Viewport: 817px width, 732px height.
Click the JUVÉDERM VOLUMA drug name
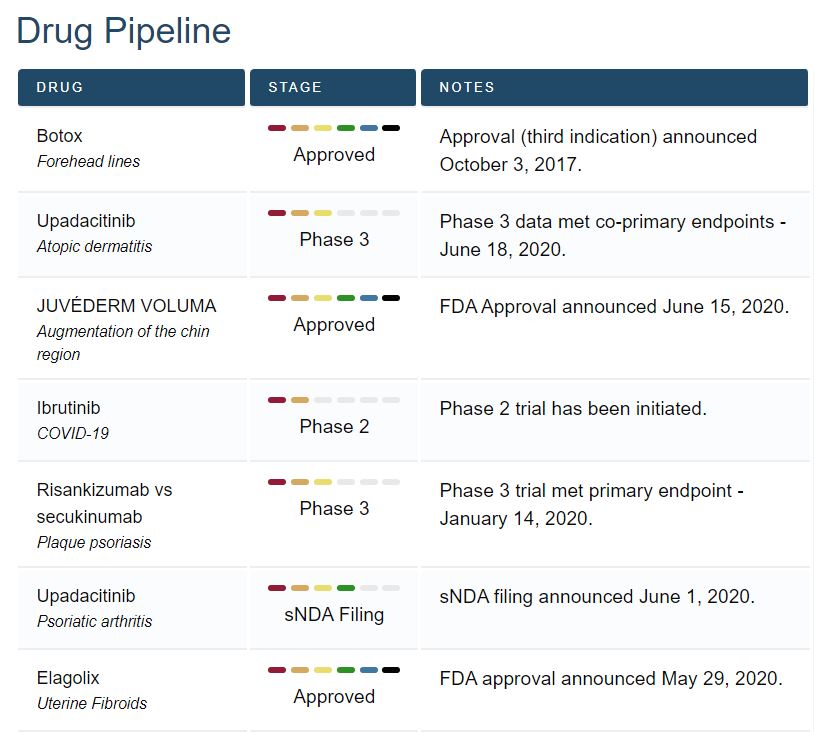[126, 306]
